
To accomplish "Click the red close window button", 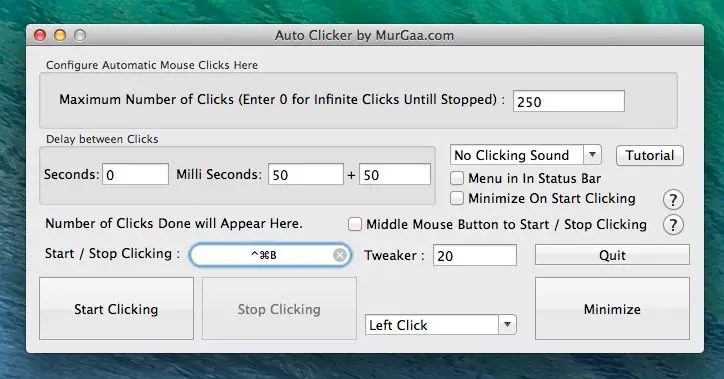I will pyautogui.click(x=40, y=35).
